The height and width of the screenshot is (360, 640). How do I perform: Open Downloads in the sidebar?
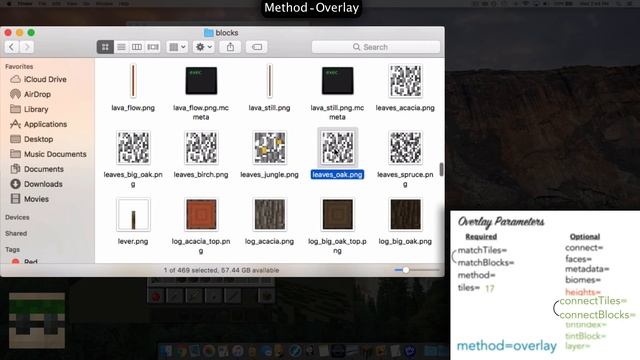(43, 184)
